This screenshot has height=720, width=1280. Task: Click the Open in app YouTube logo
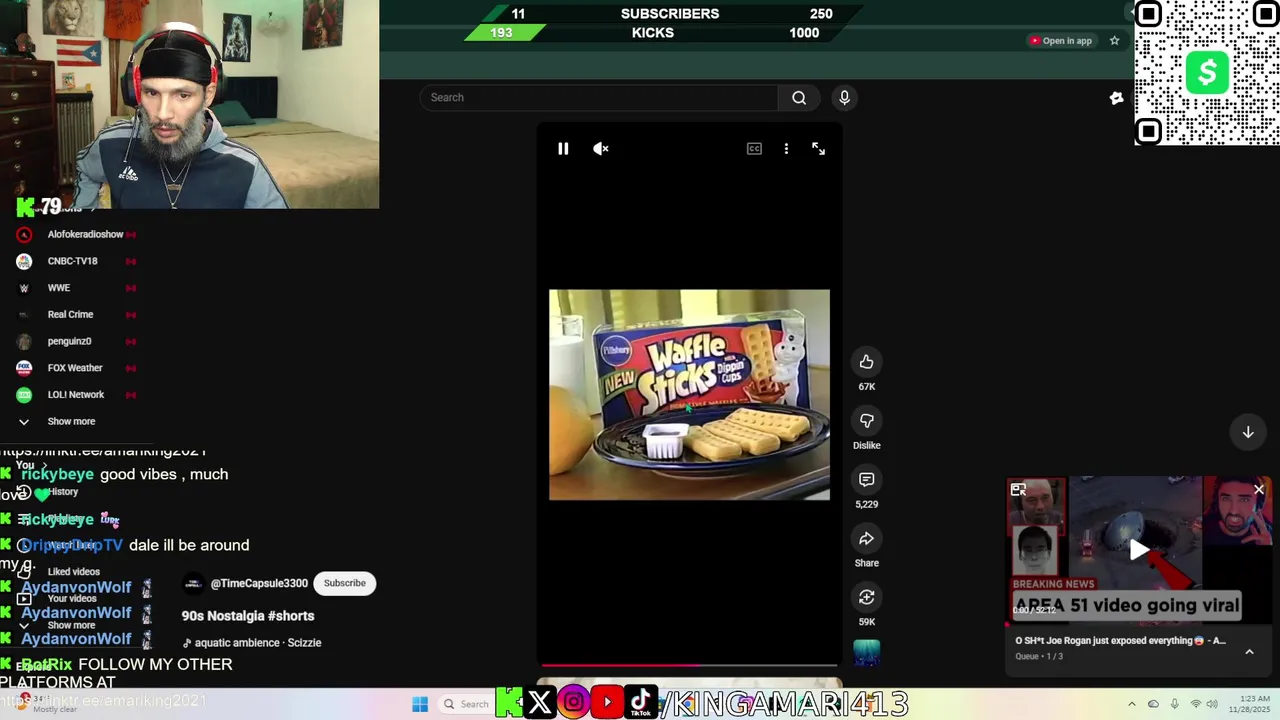[1034, 41]
